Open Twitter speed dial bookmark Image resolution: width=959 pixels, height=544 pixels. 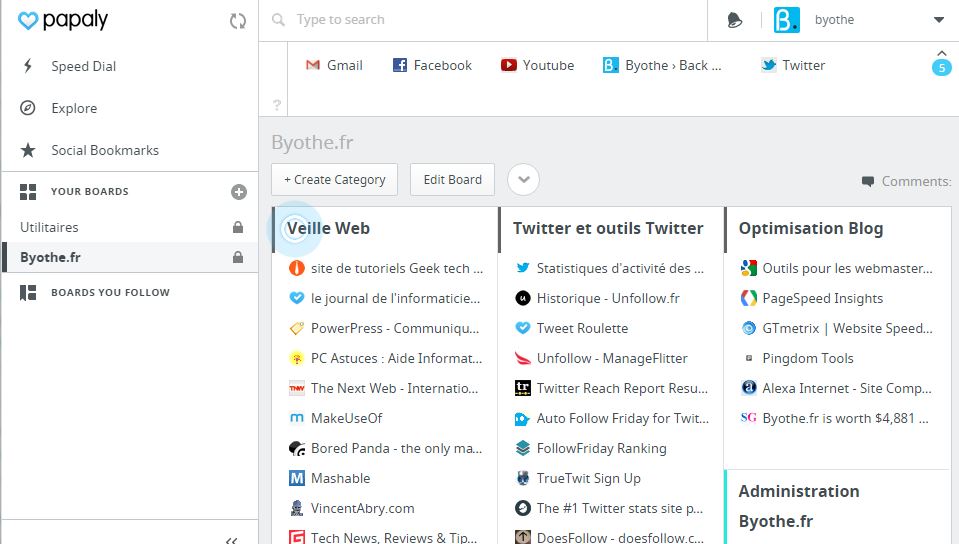pos(793,65)
